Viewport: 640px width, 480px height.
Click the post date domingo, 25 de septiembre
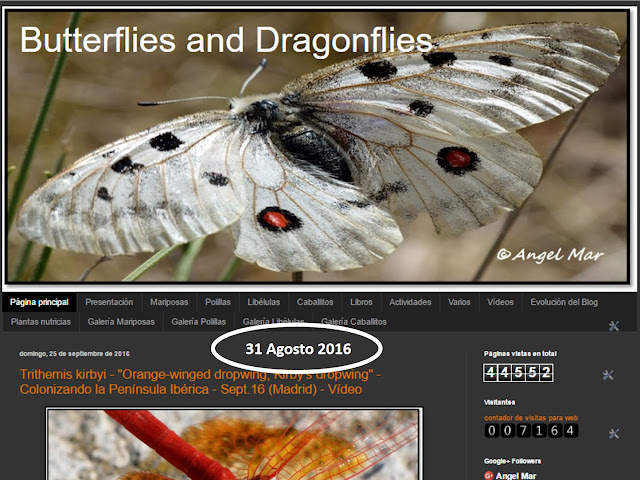[x=74, y=354]
